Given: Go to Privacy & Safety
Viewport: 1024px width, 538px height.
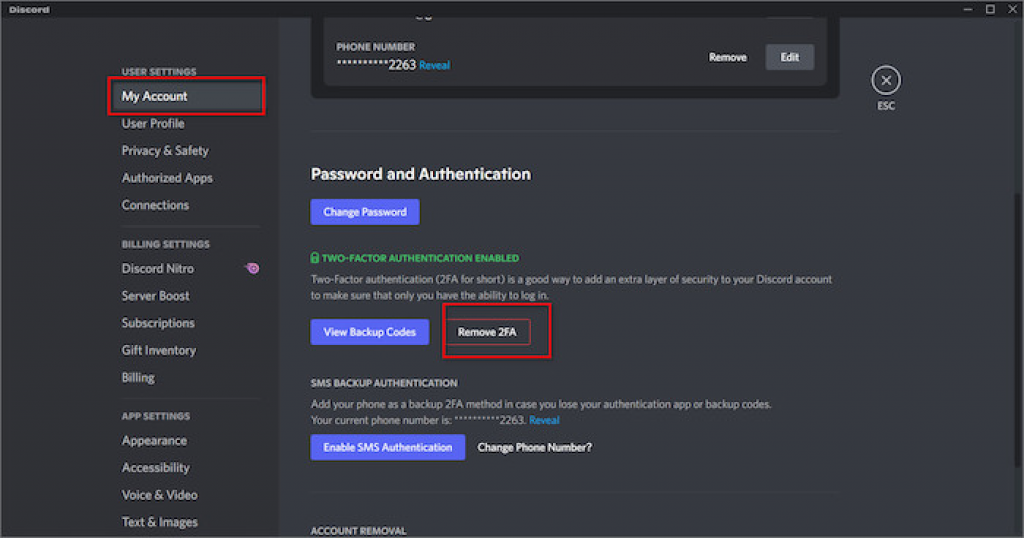Looking at the screenshot, I should point(165,151).
